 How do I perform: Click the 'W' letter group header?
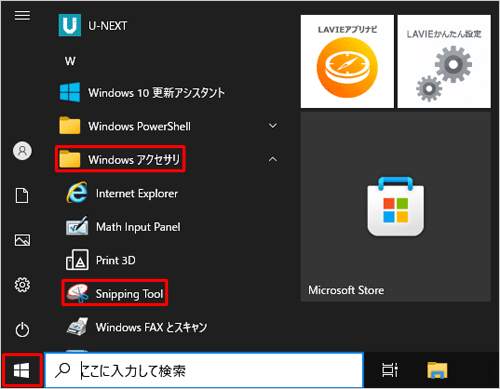pos(70,61)
